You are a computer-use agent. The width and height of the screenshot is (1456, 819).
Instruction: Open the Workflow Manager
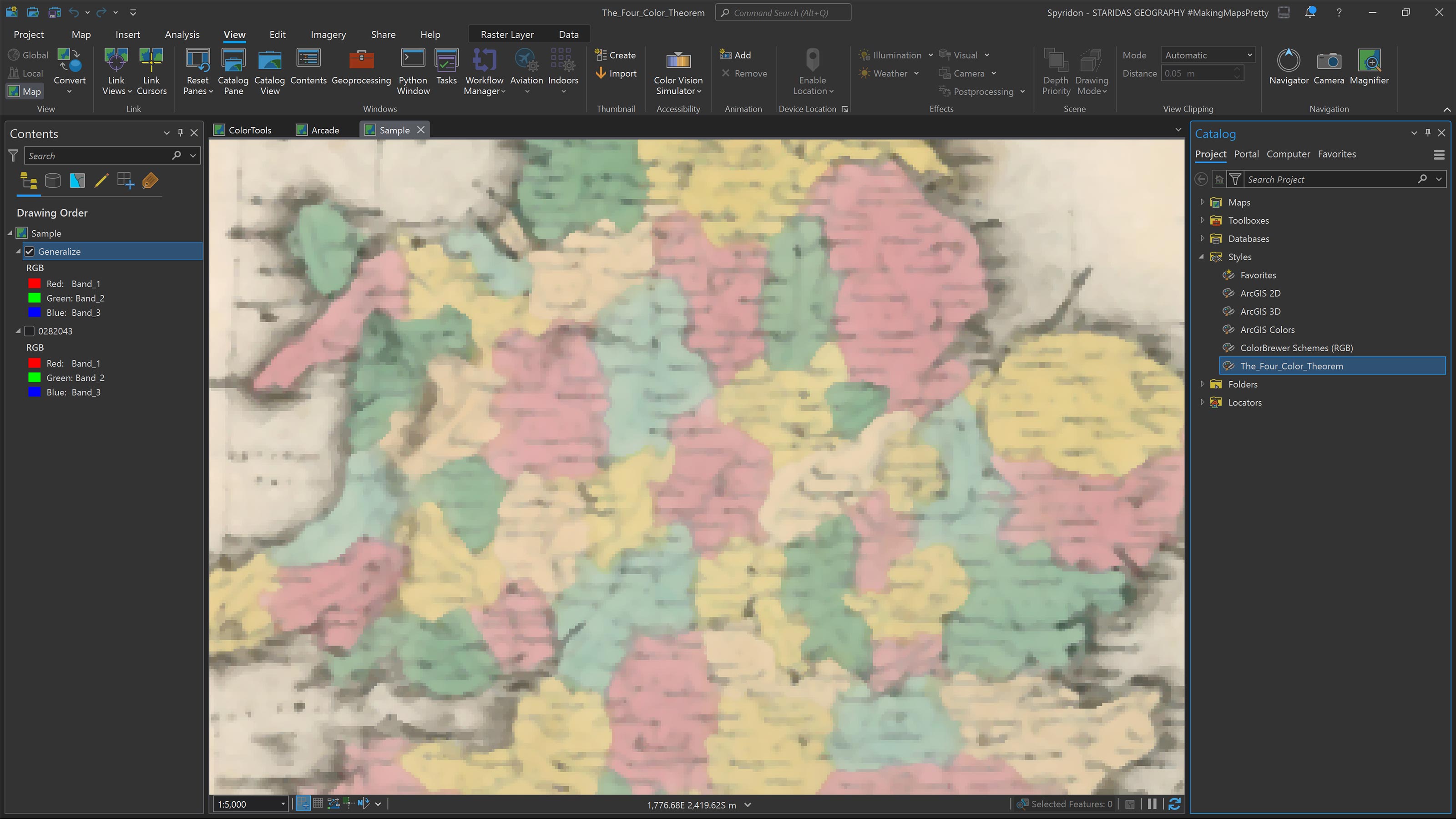484,71
